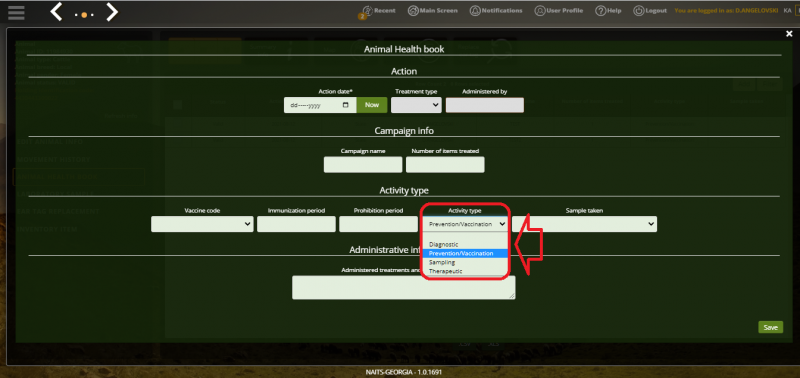Focus the Administered by field

tap(485, 105)
